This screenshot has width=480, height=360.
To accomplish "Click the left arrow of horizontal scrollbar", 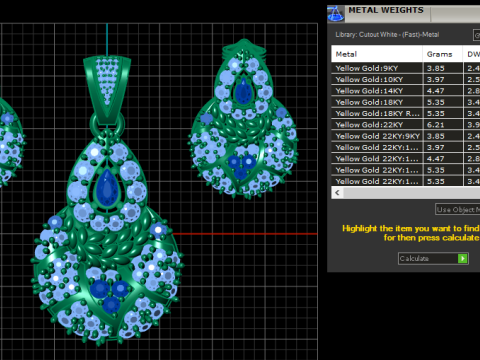I will [337, 193].
